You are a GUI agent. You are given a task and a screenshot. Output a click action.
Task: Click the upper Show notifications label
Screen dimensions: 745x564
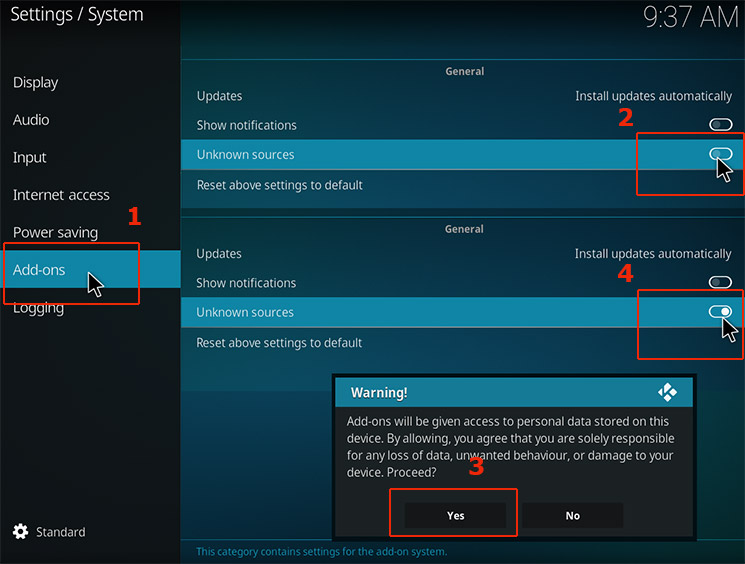(247, 125)
